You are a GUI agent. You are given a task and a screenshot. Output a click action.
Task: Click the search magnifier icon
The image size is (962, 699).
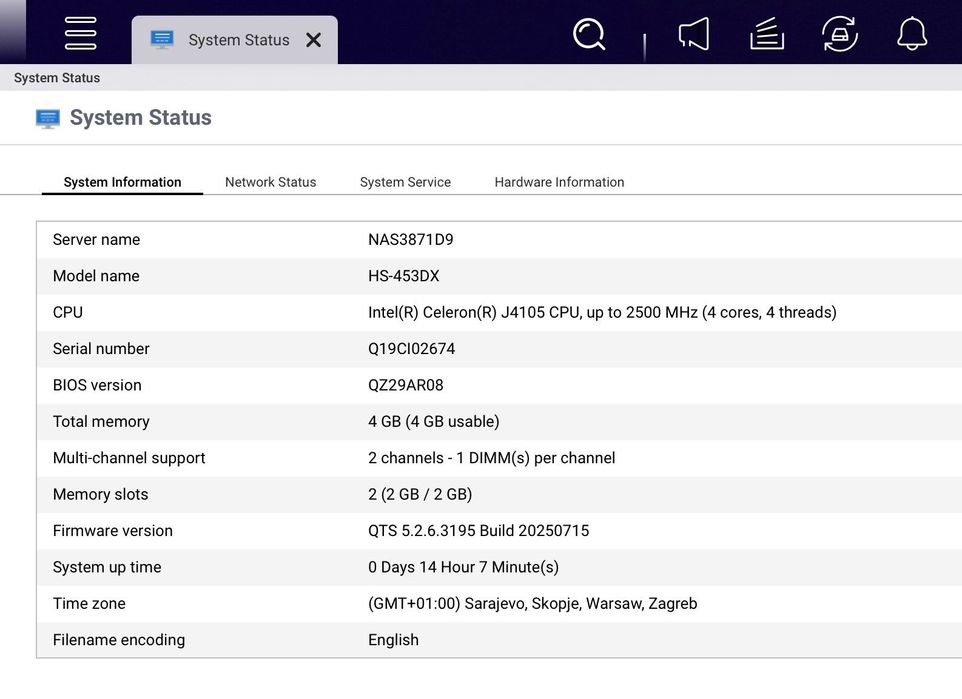pyautogui.click(x=589, y=35)
